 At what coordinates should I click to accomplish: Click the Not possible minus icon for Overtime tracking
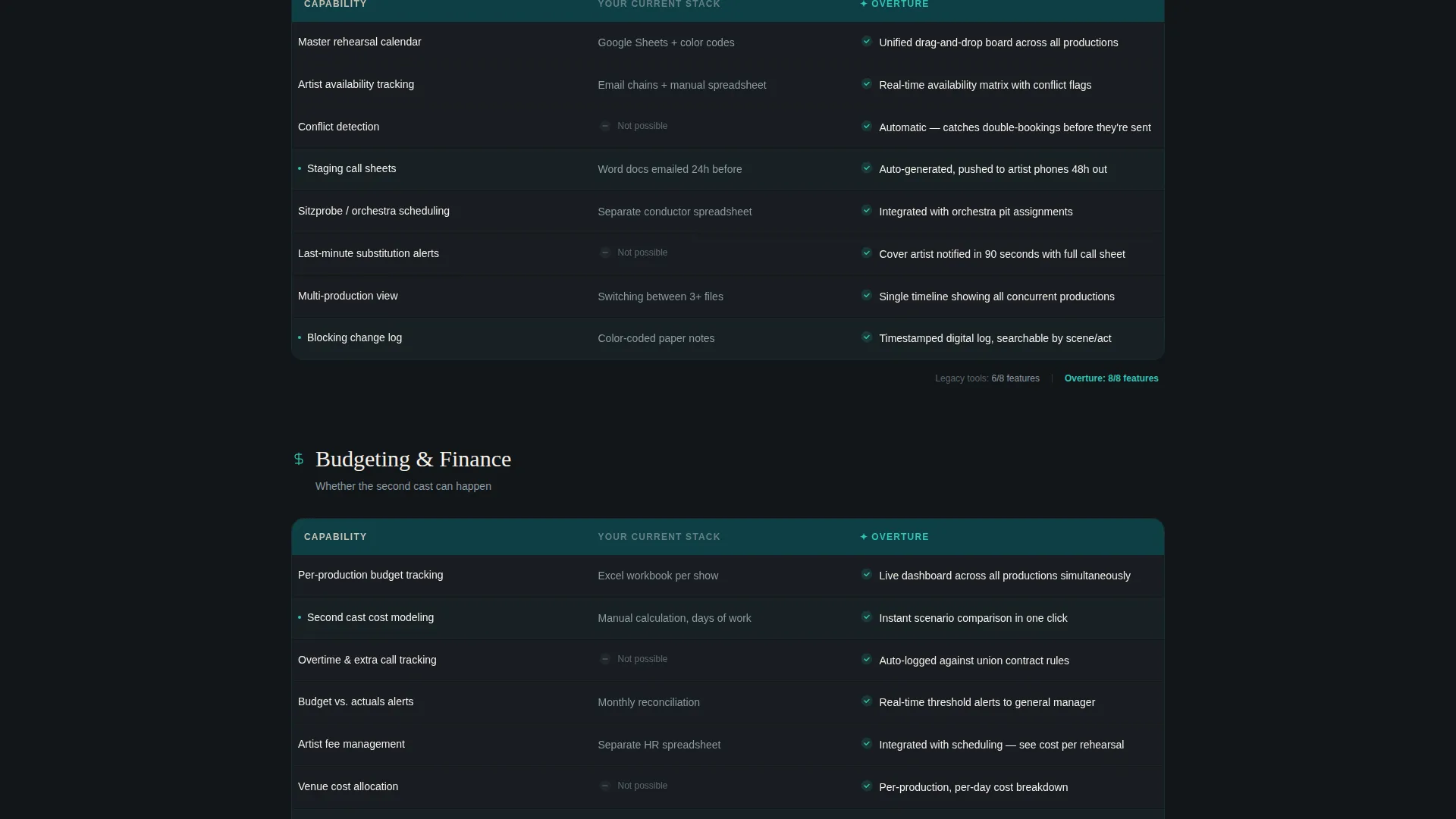(605, 659)
